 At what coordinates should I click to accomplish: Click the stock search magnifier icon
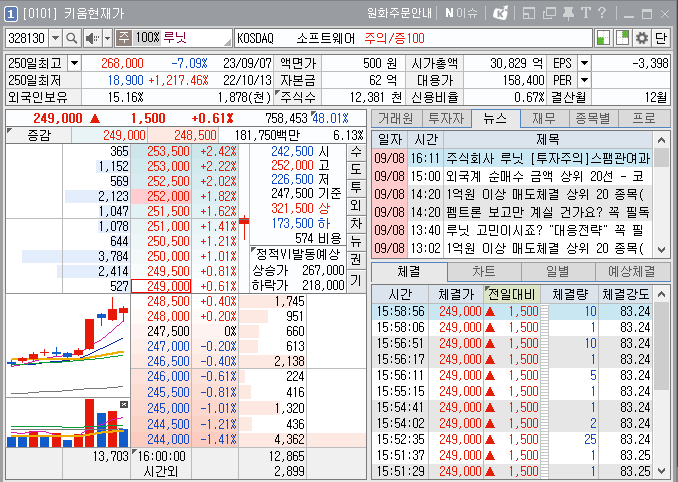[71, 38]
